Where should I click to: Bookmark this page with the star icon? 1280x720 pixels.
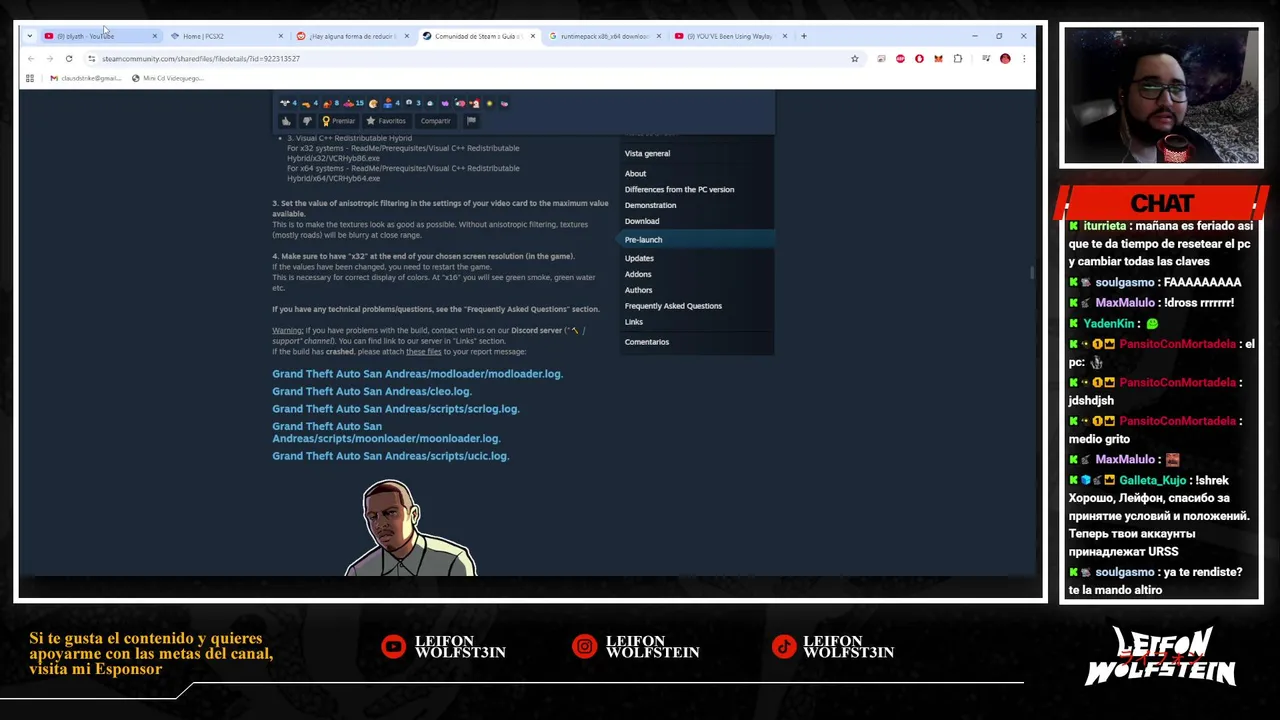tap(855, 59)
